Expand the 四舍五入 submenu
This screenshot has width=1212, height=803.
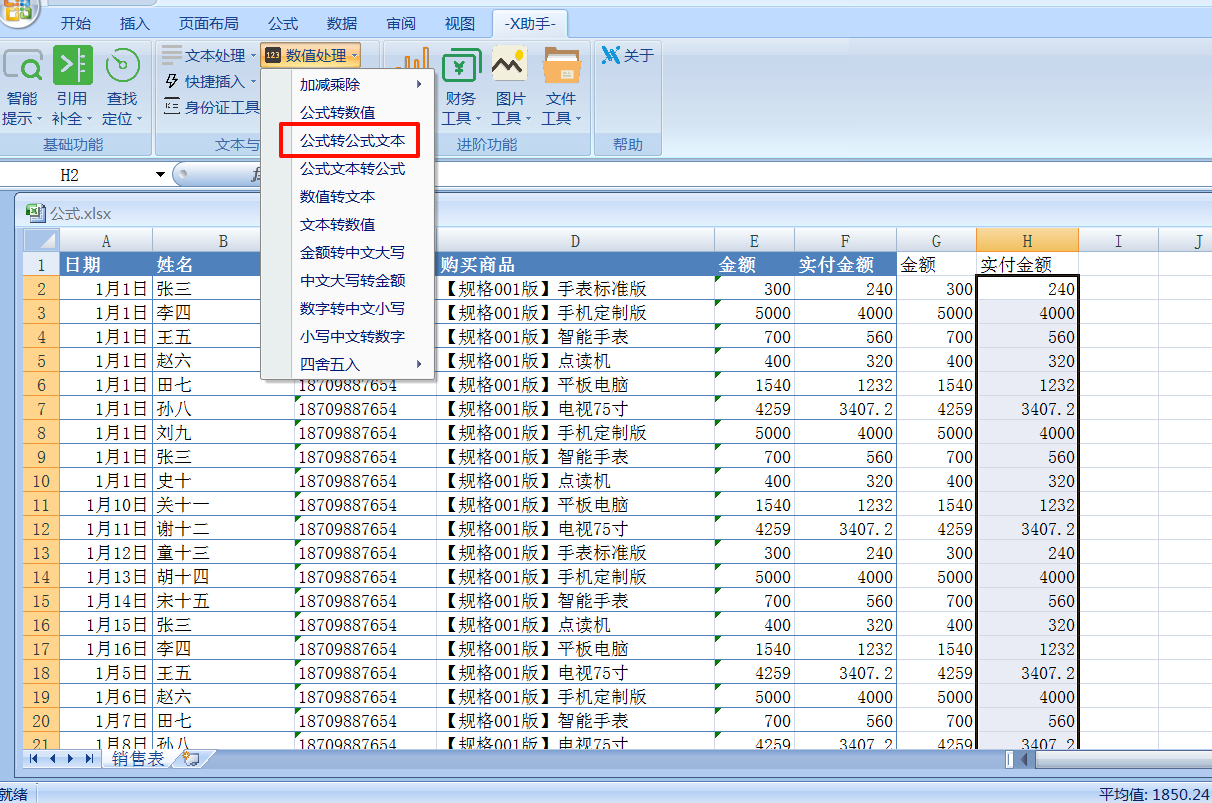click(x=348, y=364)
